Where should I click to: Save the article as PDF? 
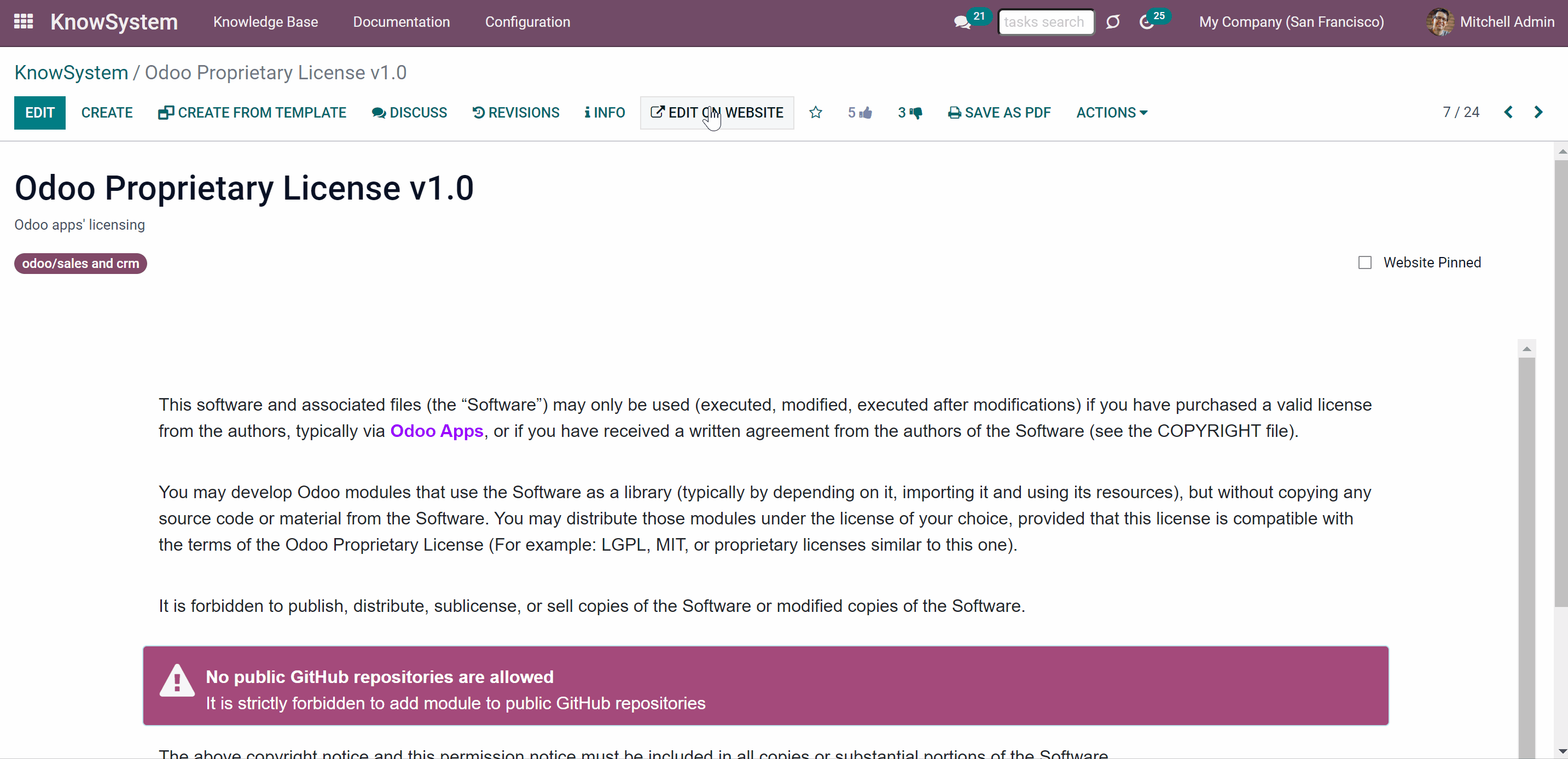1000,113
